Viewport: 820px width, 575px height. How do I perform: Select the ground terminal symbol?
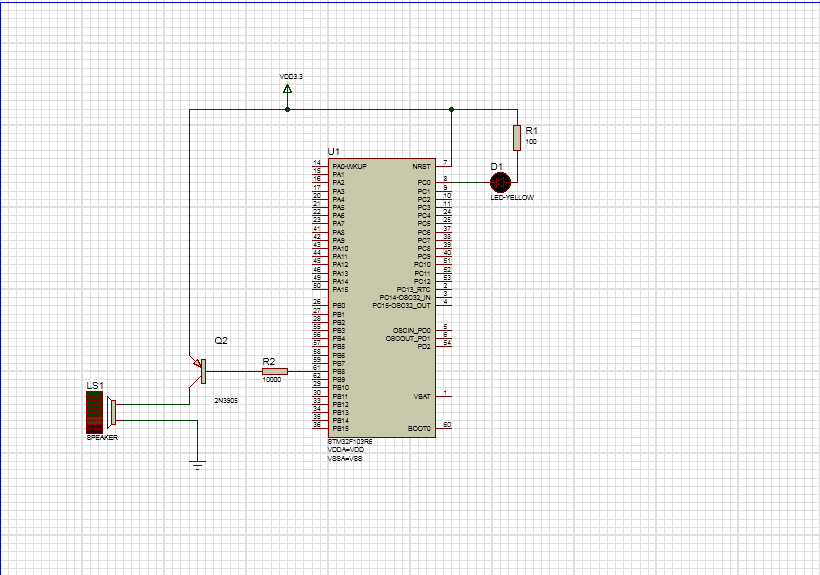pyautogui.click(x=198, y=465)
